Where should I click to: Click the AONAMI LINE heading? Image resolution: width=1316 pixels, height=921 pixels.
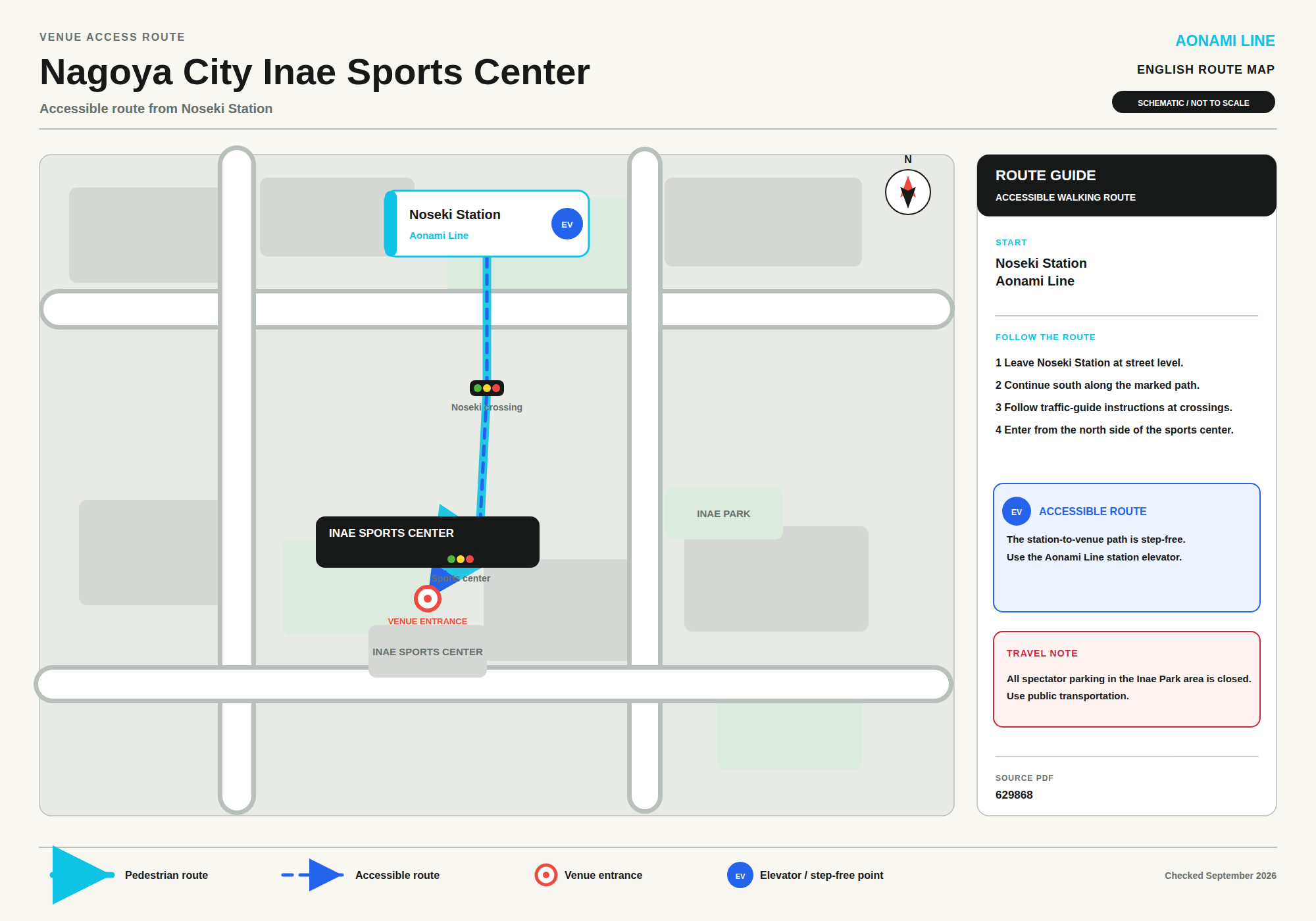point(1225,41)
